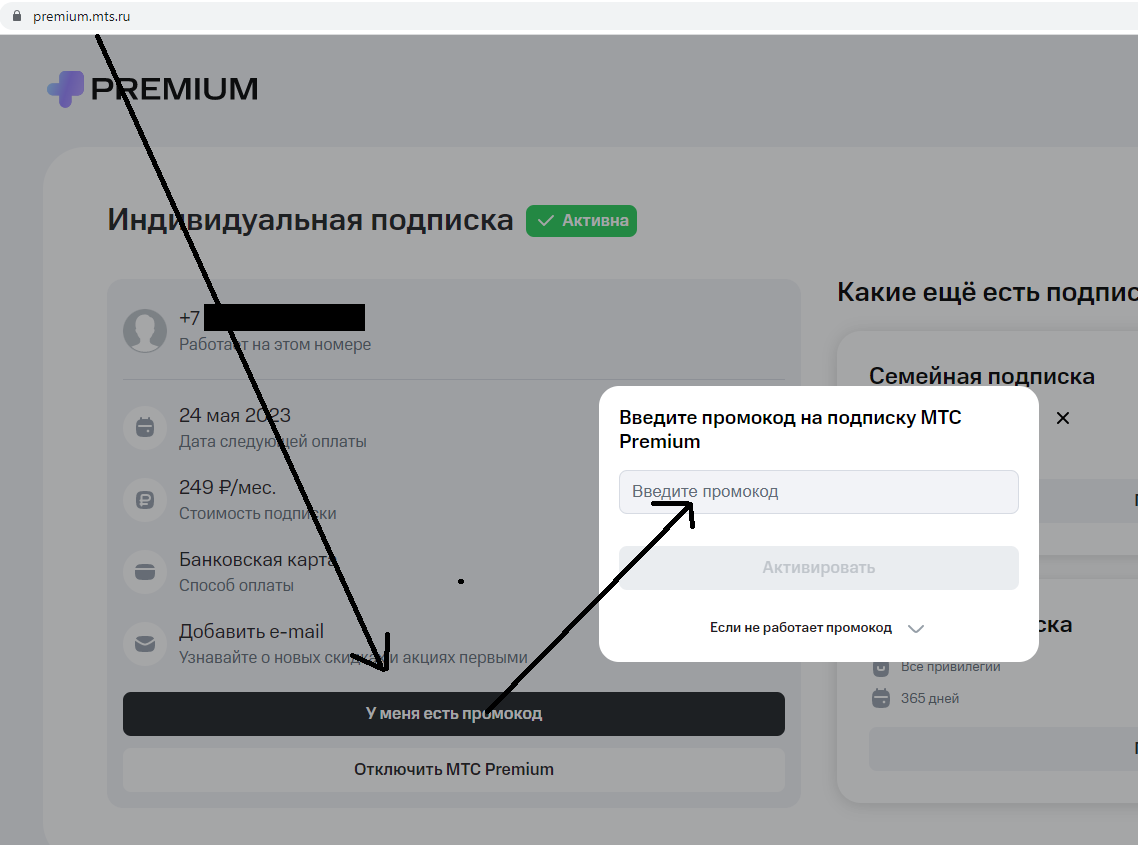
Task: Click icon beside Все привилегии
Action: click(x=881, y=667)
